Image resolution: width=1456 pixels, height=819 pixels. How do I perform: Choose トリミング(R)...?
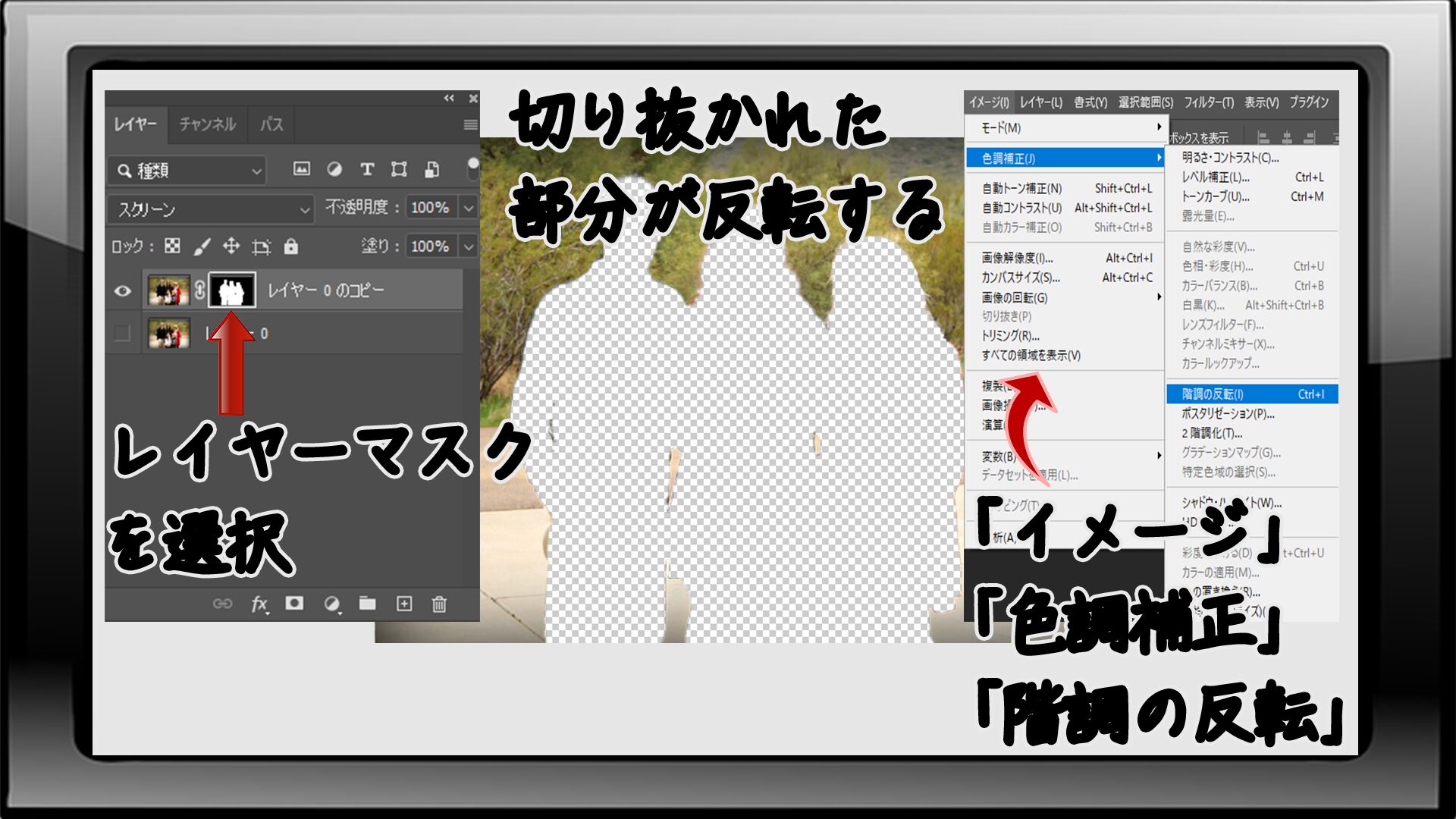tap(1066, 336)
